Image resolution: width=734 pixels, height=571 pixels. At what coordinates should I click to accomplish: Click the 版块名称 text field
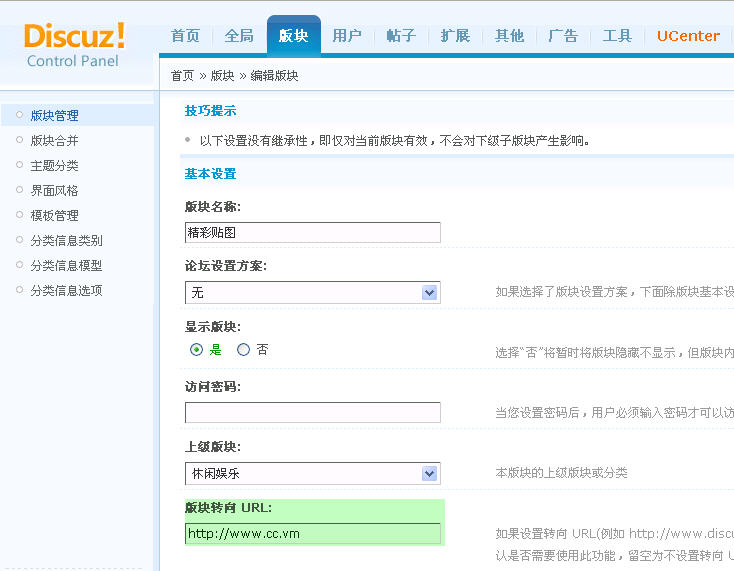tap(312, 232)
